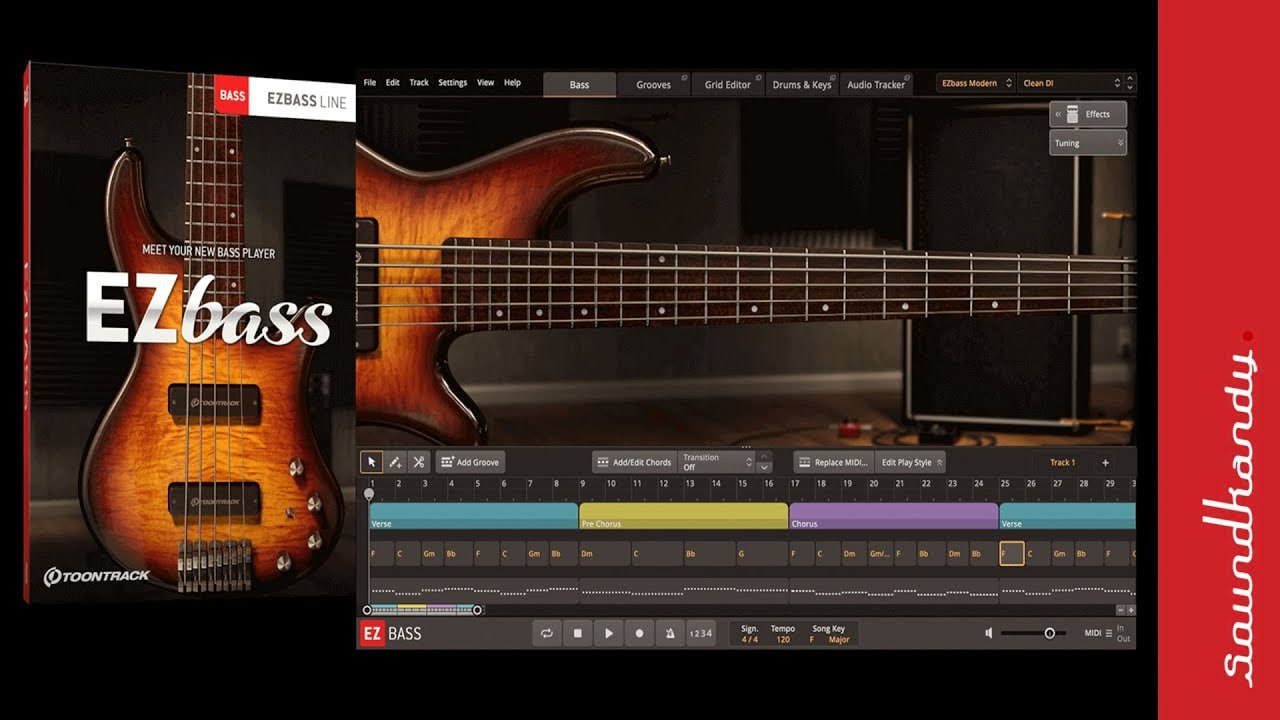Viewport: 1280px width, 720px height.
Task: Expand the Tuning panel
Action: pos(1088,143)
